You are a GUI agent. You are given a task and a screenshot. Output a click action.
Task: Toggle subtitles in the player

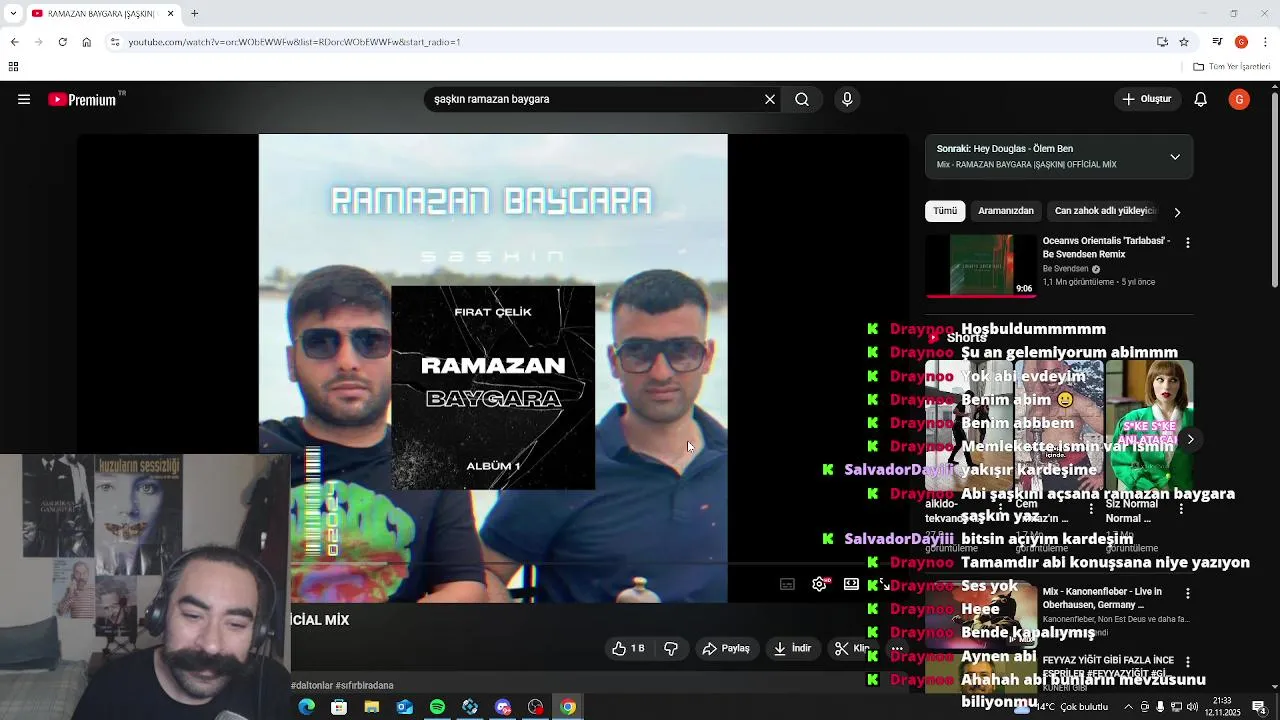tap(787, 584)
